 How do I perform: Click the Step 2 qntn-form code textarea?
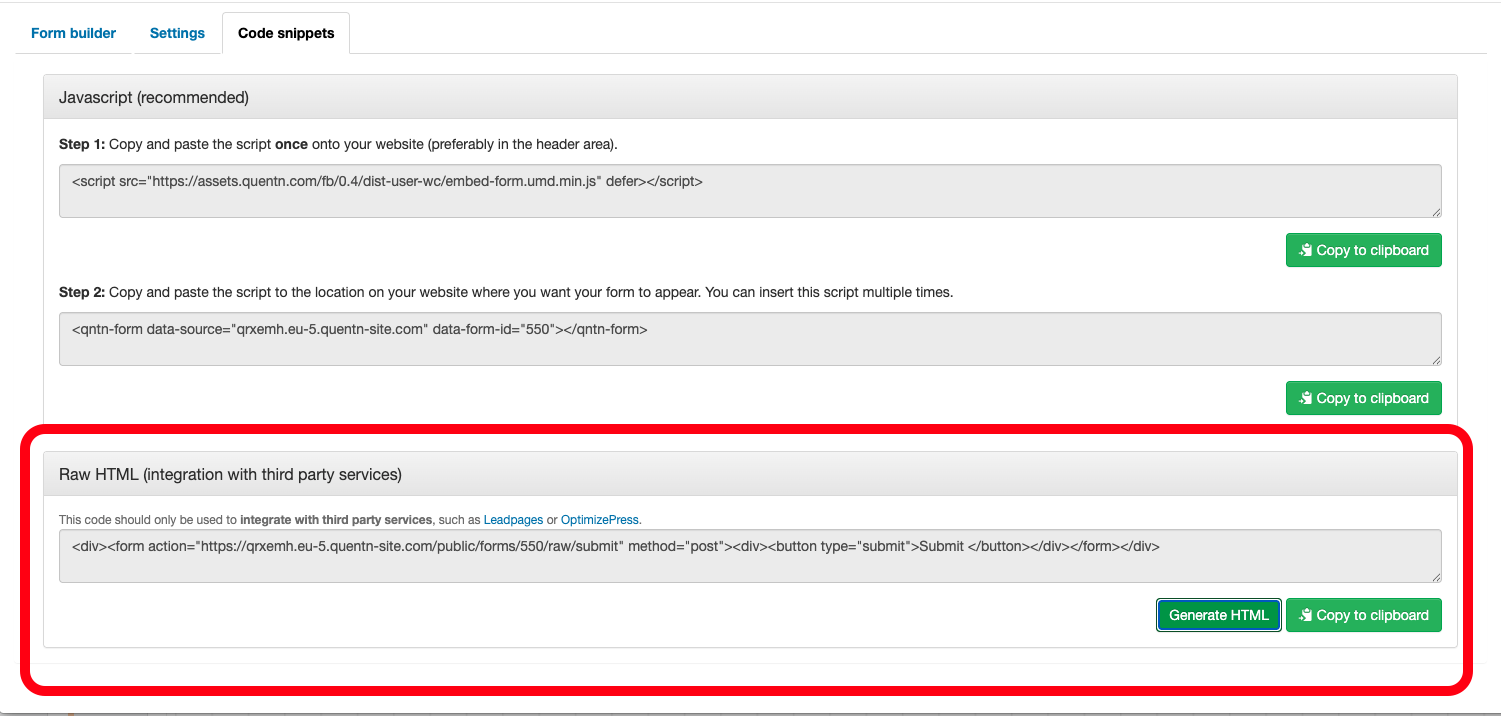750,339
